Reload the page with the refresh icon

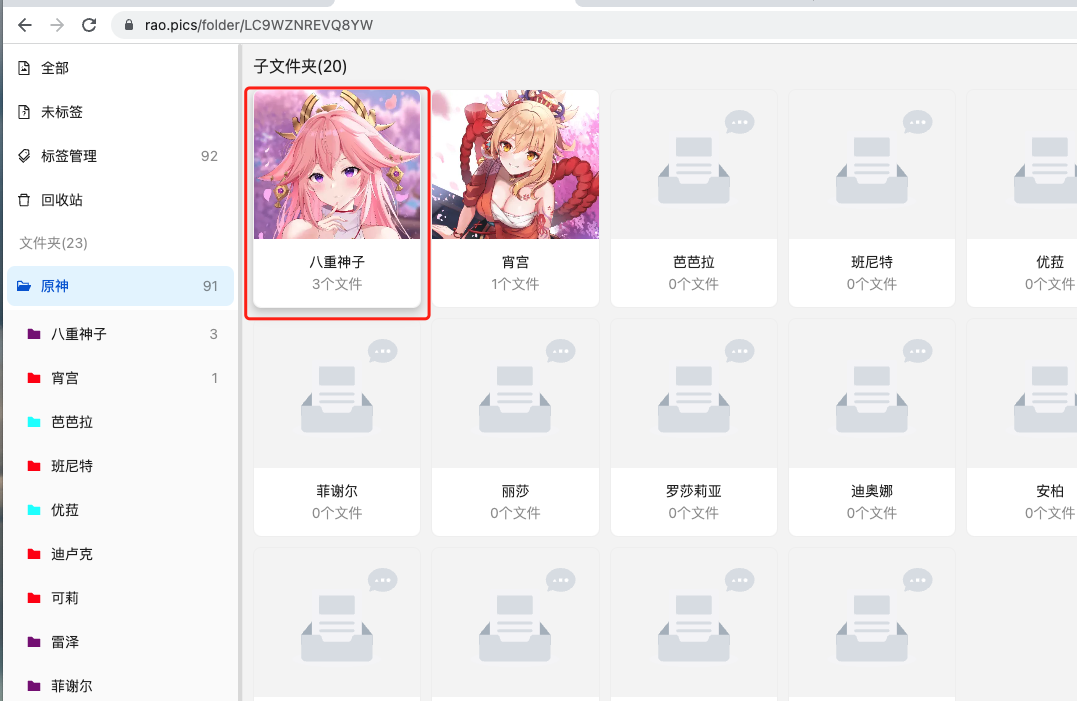(89, 25)
